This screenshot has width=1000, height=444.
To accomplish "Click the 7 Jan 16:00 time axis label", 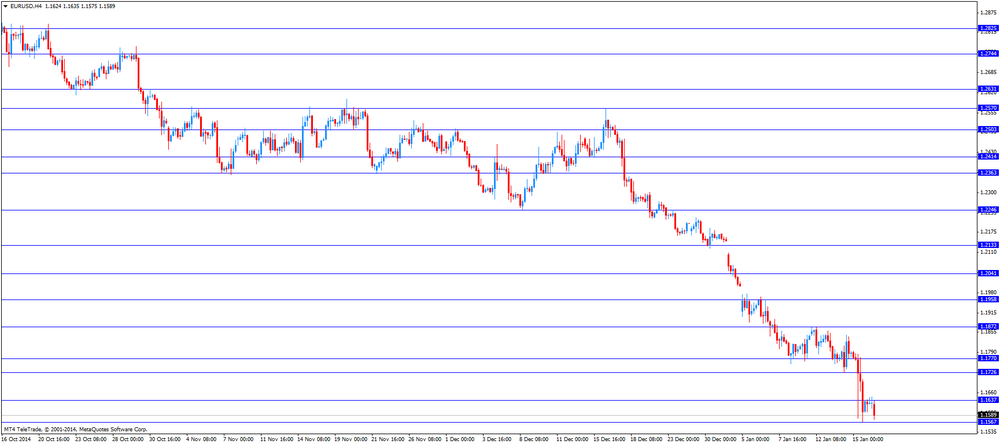I will [x=795, y=440].
